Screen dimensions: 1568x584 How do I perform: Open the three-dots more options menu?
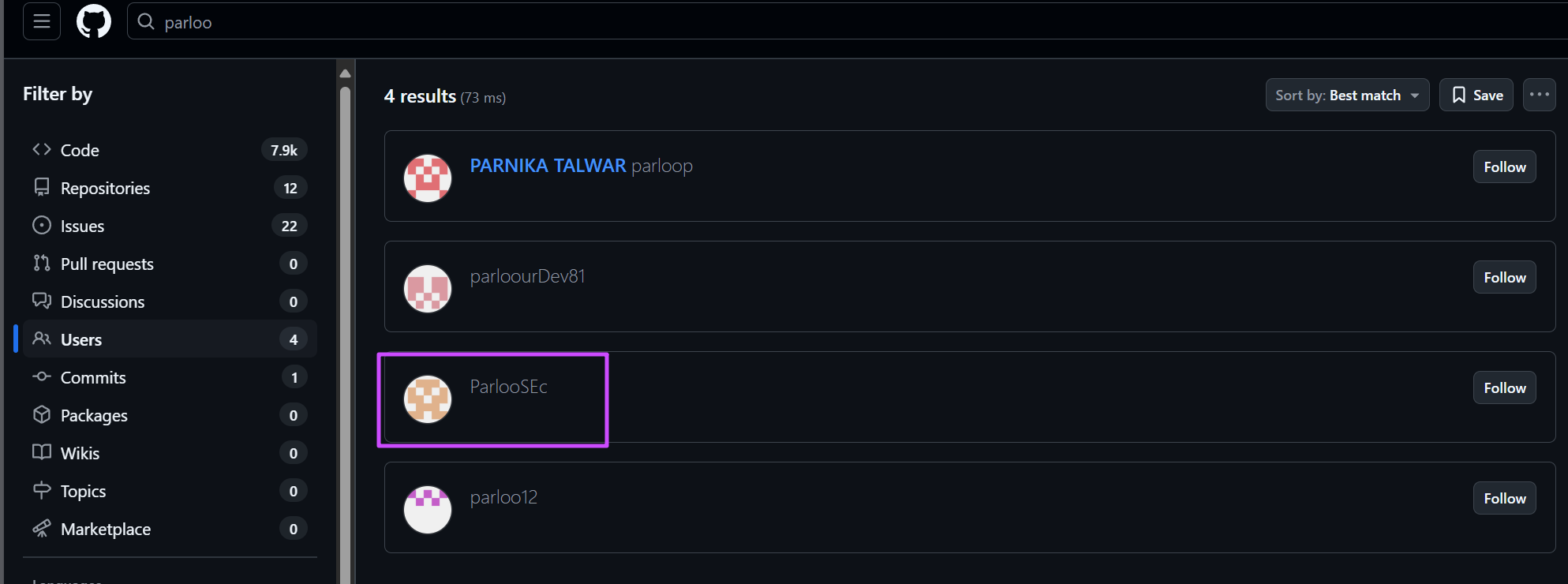[x=1539, y=95]
